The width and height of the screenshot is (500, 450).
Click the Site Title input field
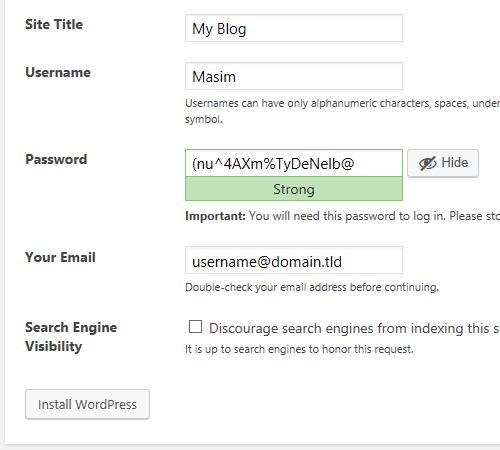(294, 28)
